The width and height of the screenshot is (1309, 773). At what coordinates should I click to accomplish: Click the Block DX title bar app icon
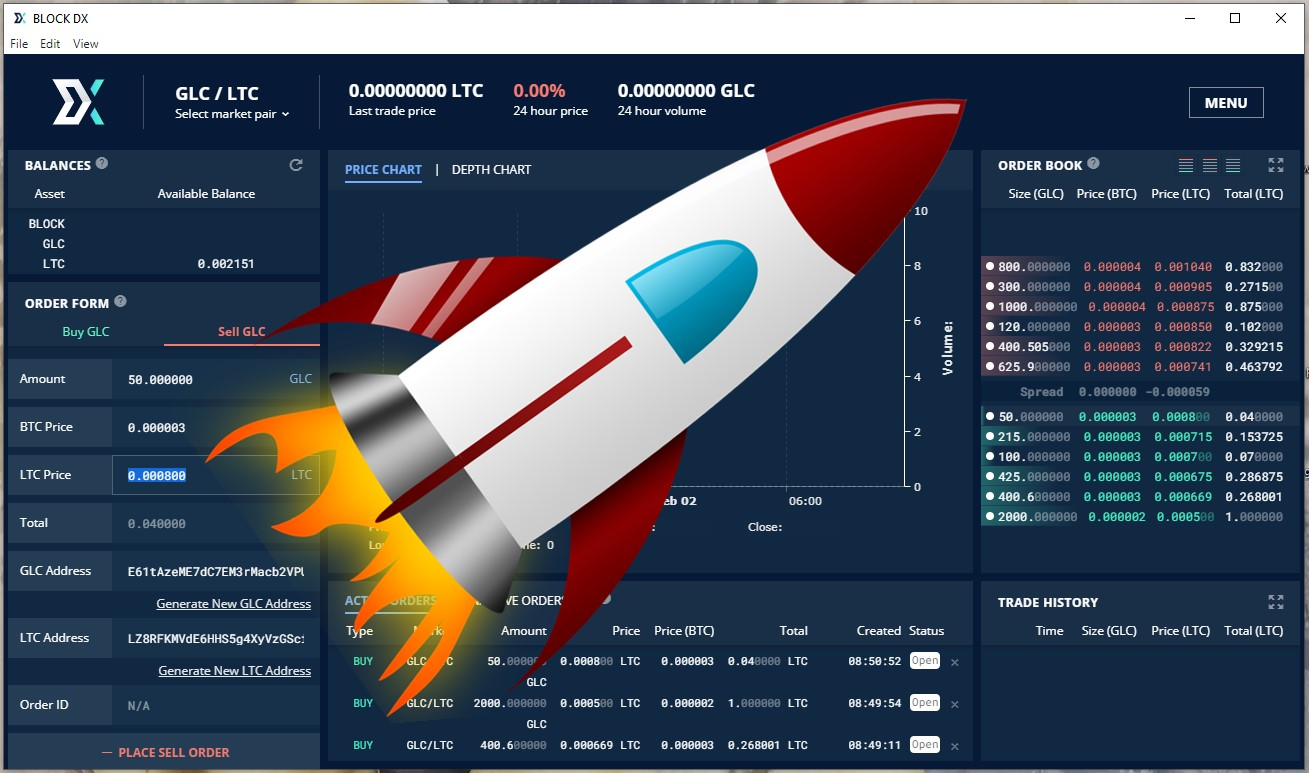click(x=19, y=18)
